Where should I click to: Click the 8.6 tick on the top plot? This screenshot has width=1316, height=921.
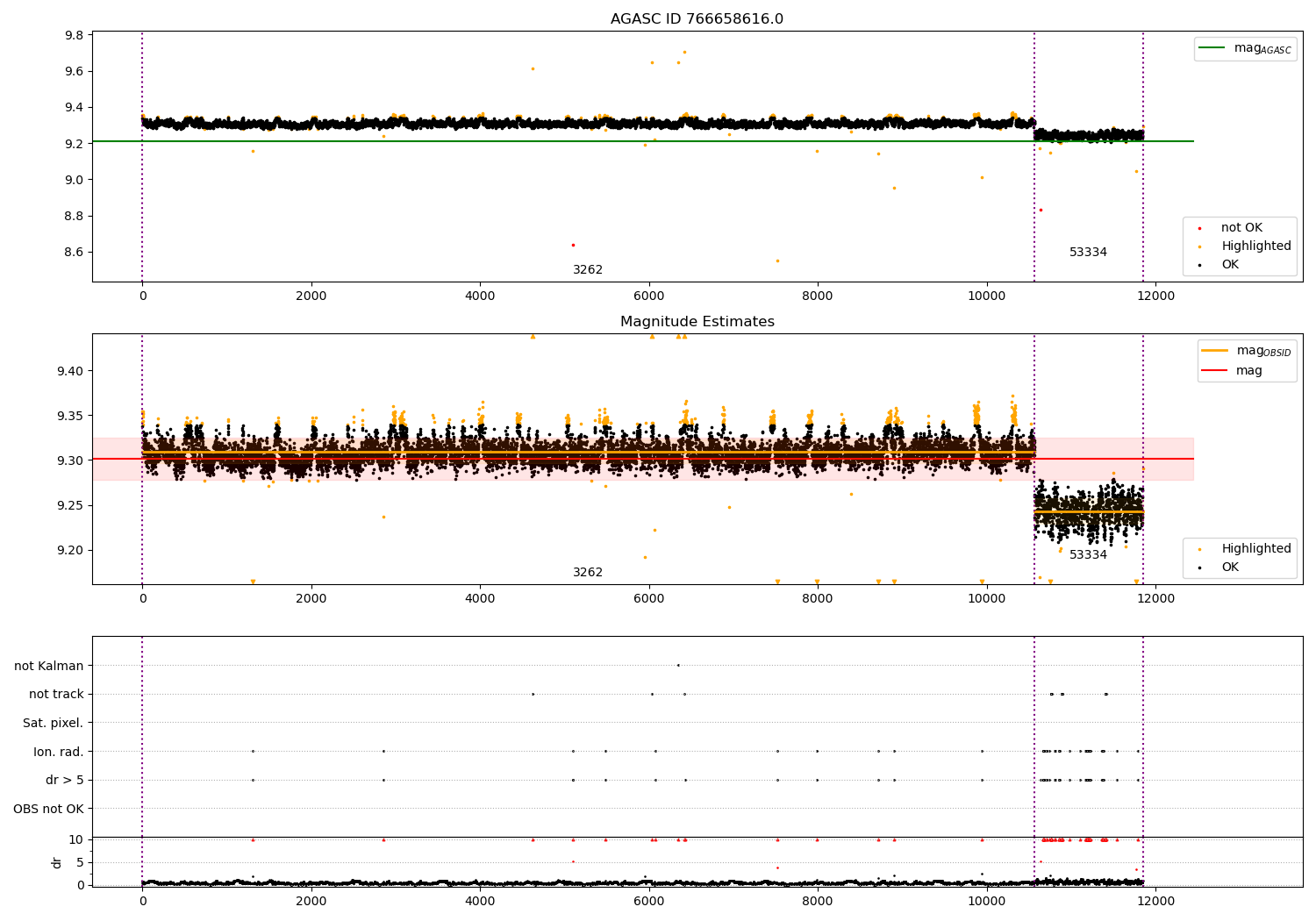pos(75,253)
